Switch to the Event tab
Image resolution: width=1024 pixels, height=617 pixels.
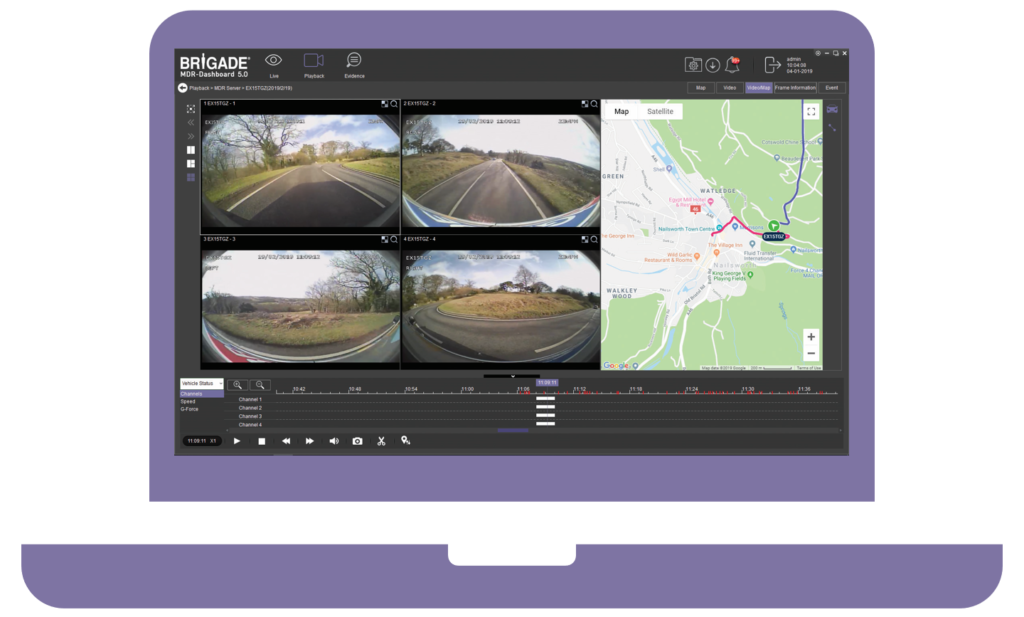831,87
